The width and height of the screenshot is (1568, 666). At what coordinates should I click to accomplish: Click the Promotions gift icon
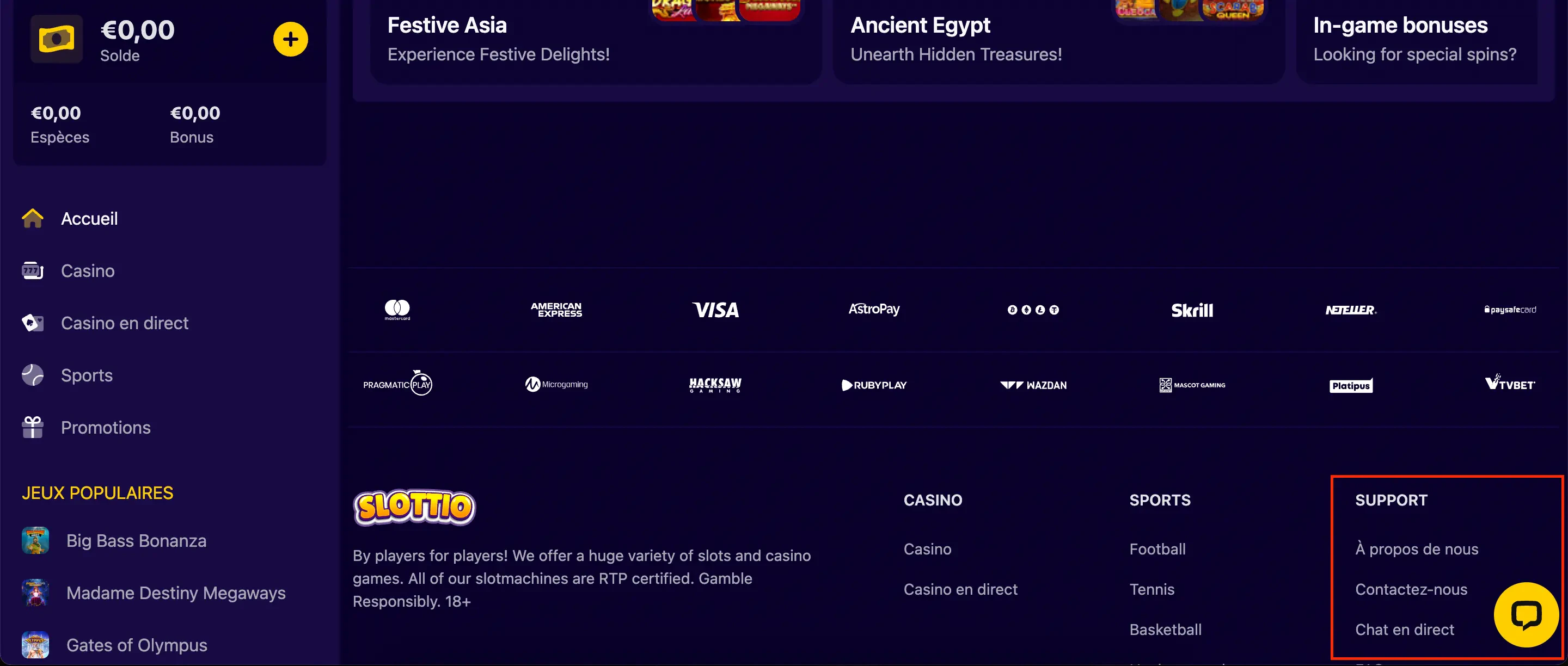pyautogui.click(x=33, y=427)
